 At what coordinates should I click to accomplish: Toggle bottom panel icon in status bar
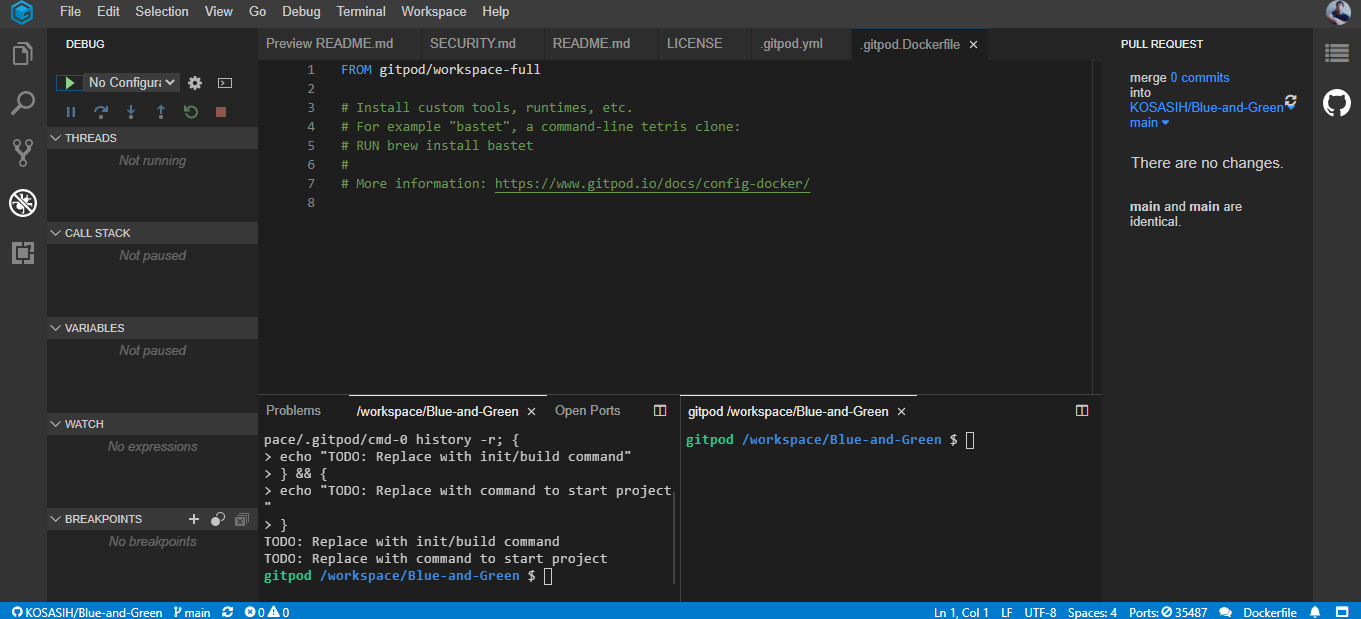(x=1343, y=612)
